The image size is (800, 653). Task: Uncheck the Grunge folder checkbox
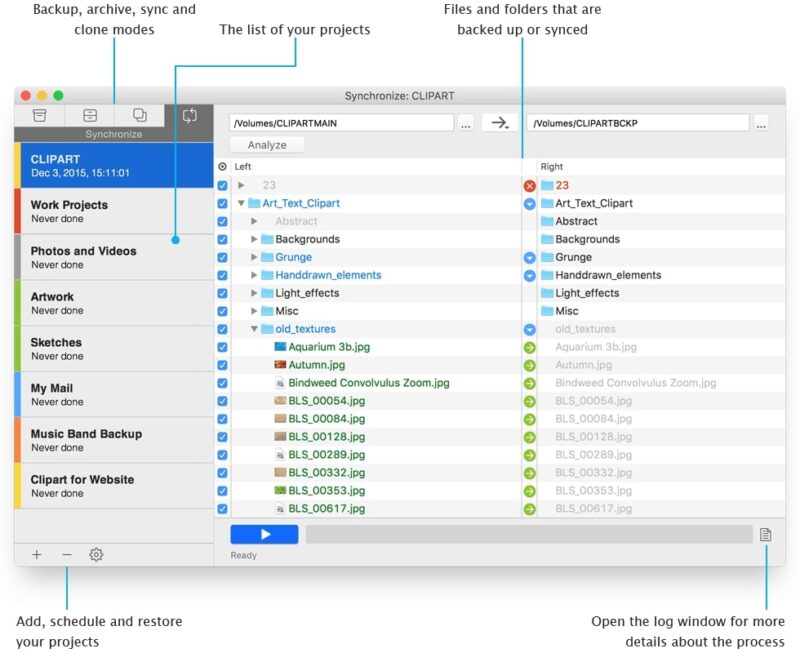[x=222, y=257]
